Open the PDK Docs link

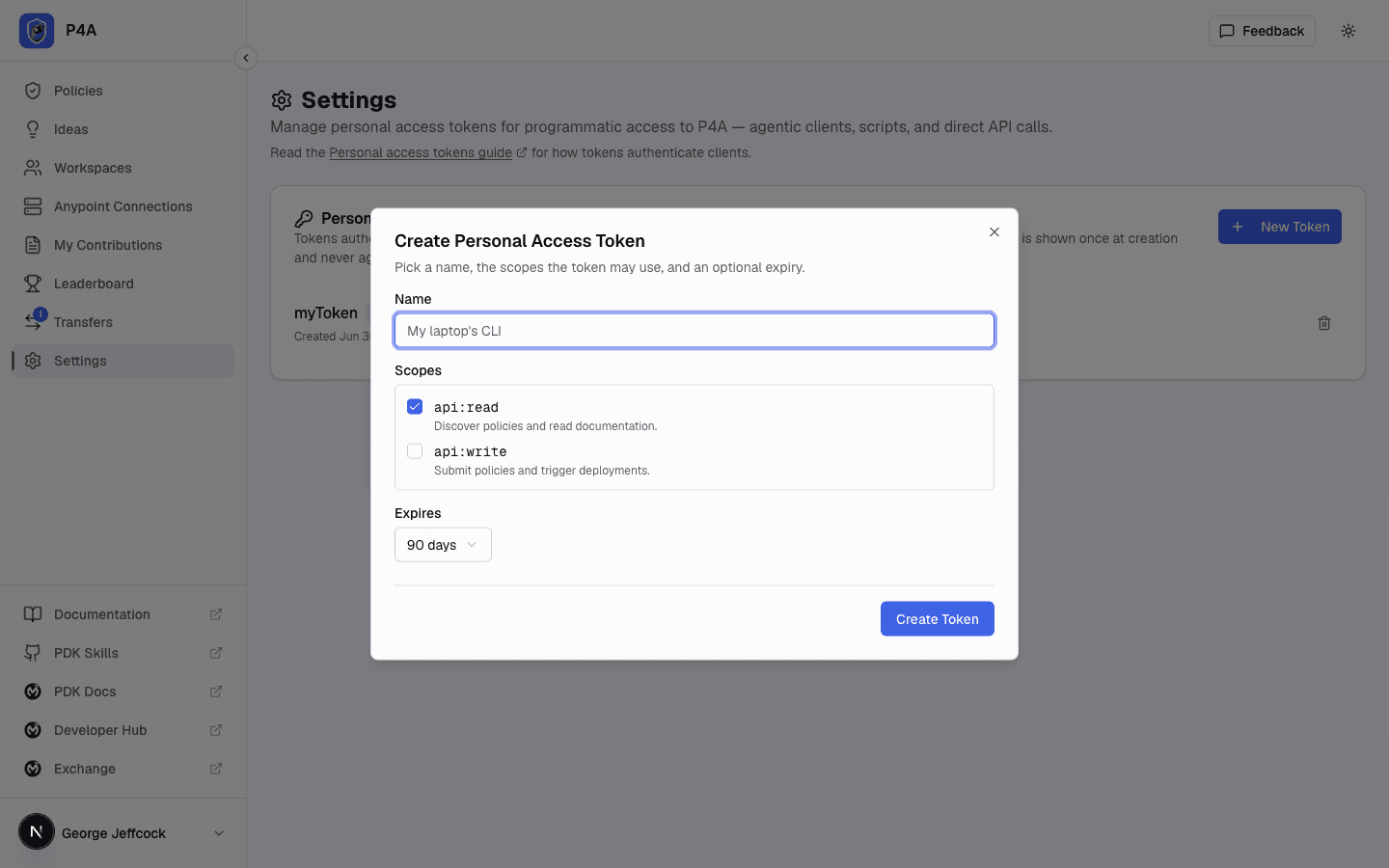[123, 692]
